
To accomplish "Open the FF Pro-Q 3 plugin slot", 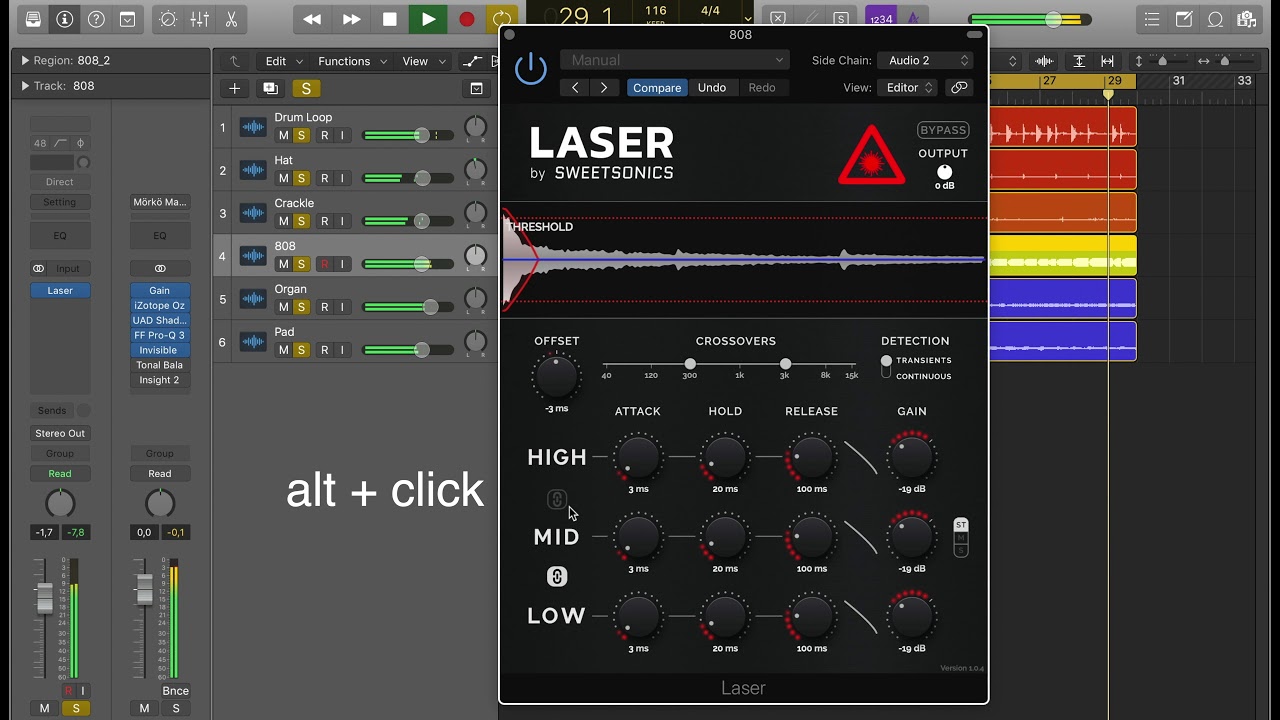I will pos(159,335).
